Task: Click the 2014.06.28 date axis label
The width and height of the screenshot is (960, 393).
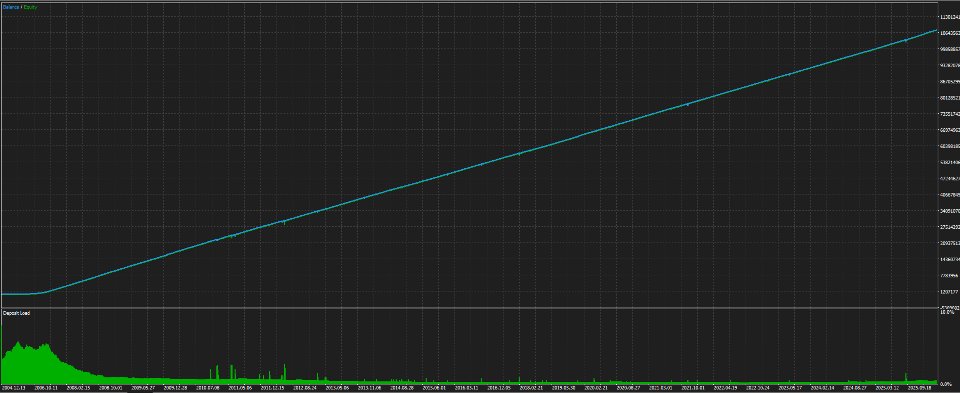Action: click(402, 387)
